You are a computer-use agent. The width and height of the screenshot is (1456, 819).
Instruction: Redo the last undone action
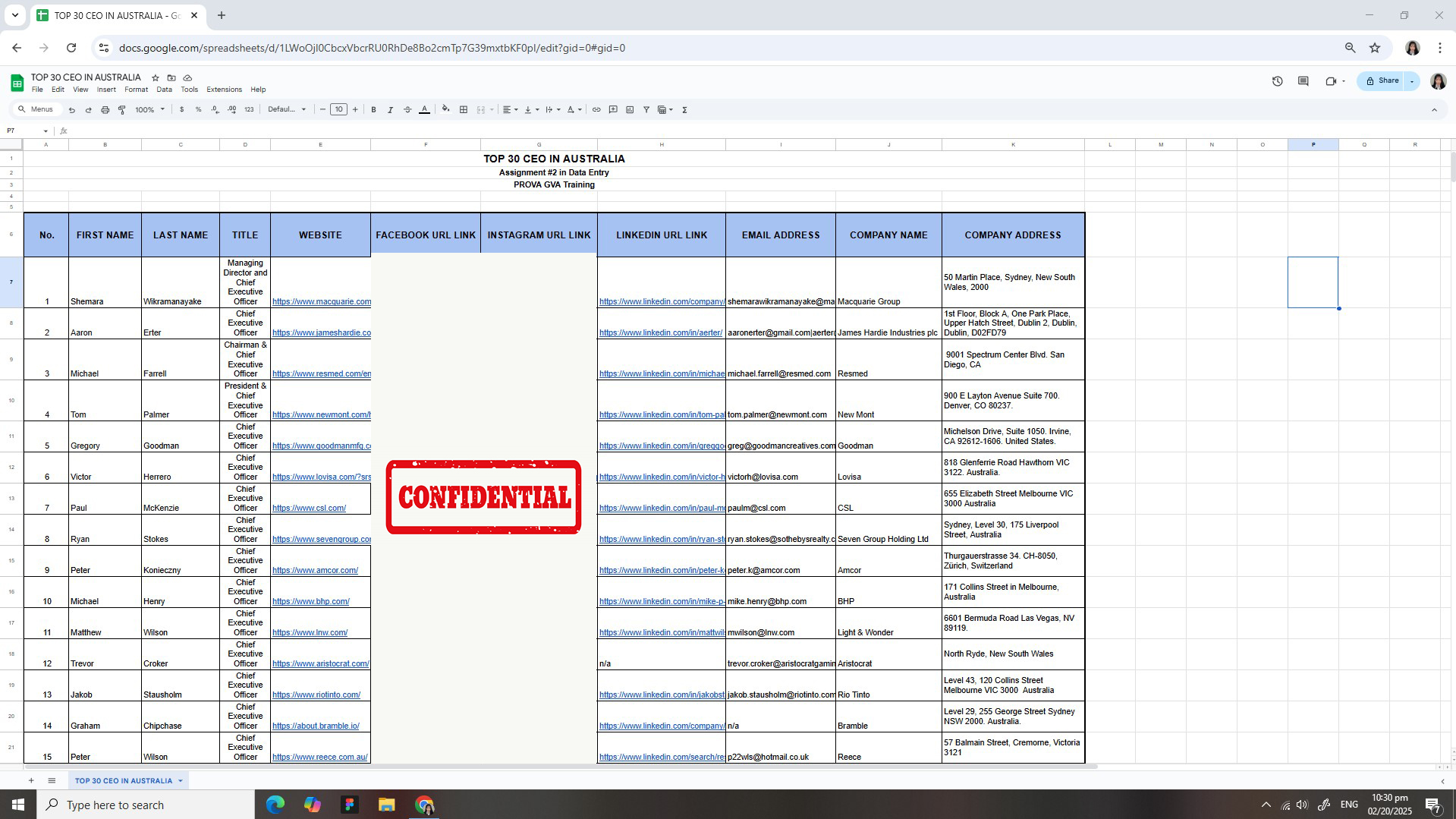coord(88,110)
